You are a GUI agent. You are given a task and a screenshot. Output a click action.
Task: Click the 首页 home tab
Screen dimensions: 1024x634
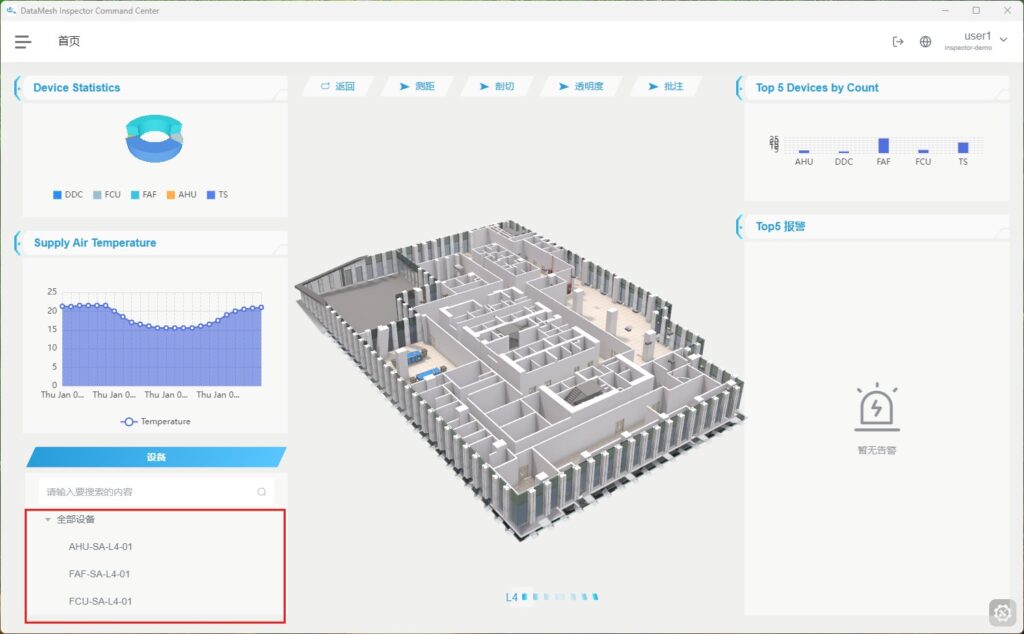69,42
